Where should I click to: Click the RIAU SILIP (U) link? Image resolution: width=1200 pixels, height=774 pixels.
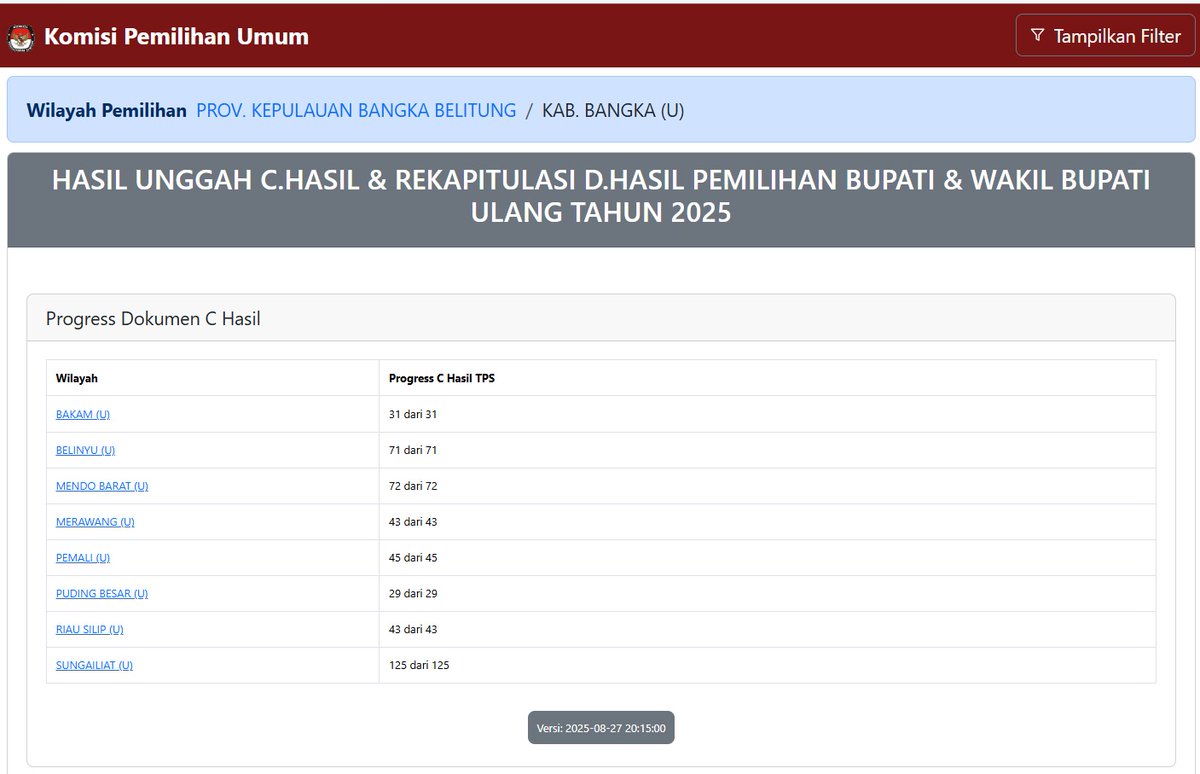coord(89,629)
